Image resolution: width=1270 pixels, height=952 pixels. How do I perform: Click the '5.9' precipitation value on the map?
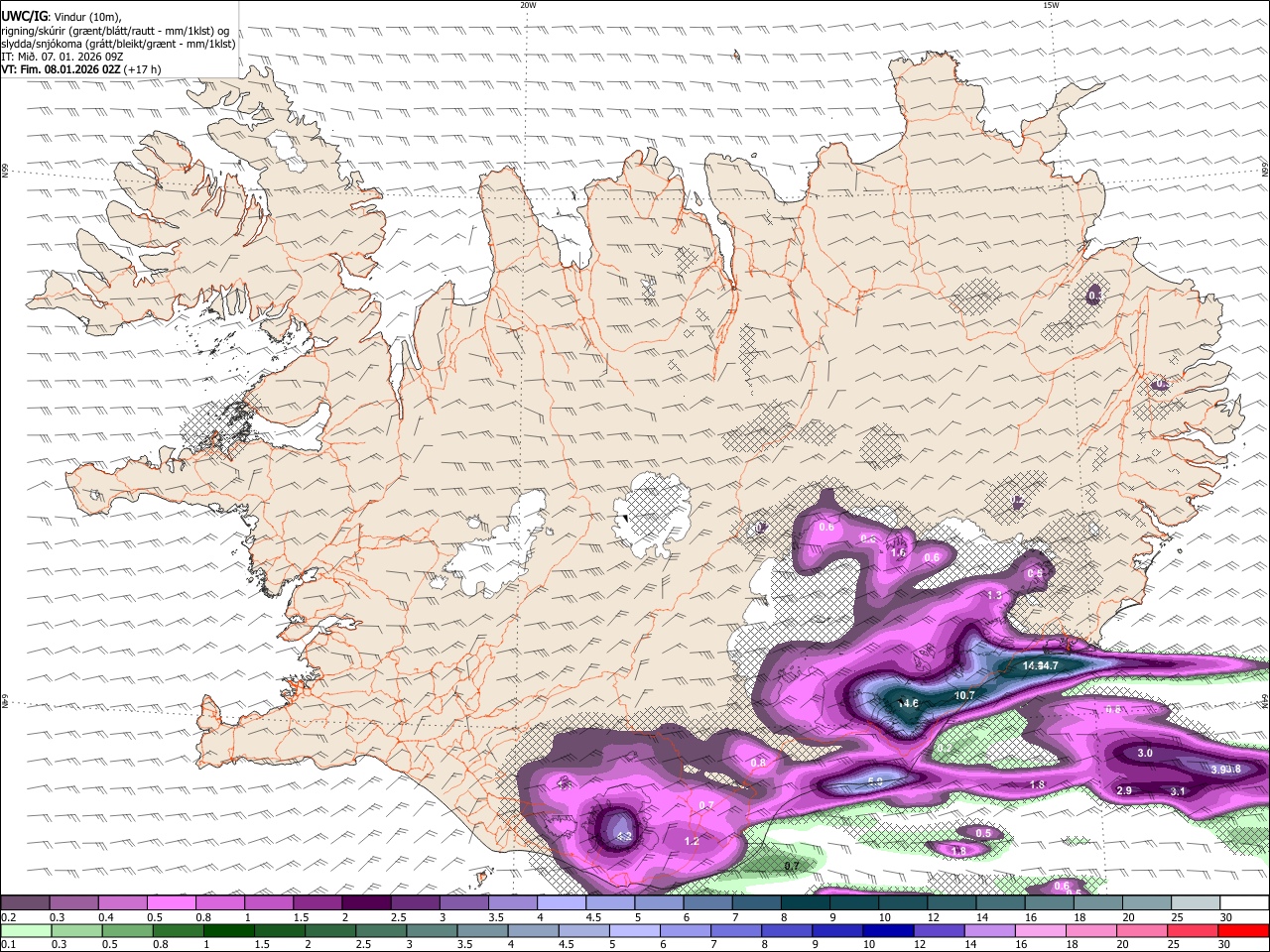tap(876, 781)
